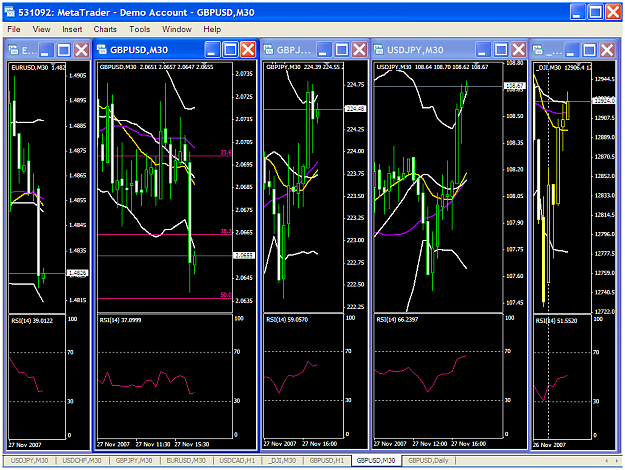
Task: Click the chart icon in EURUSD window title
Action: tap(14, 50)
